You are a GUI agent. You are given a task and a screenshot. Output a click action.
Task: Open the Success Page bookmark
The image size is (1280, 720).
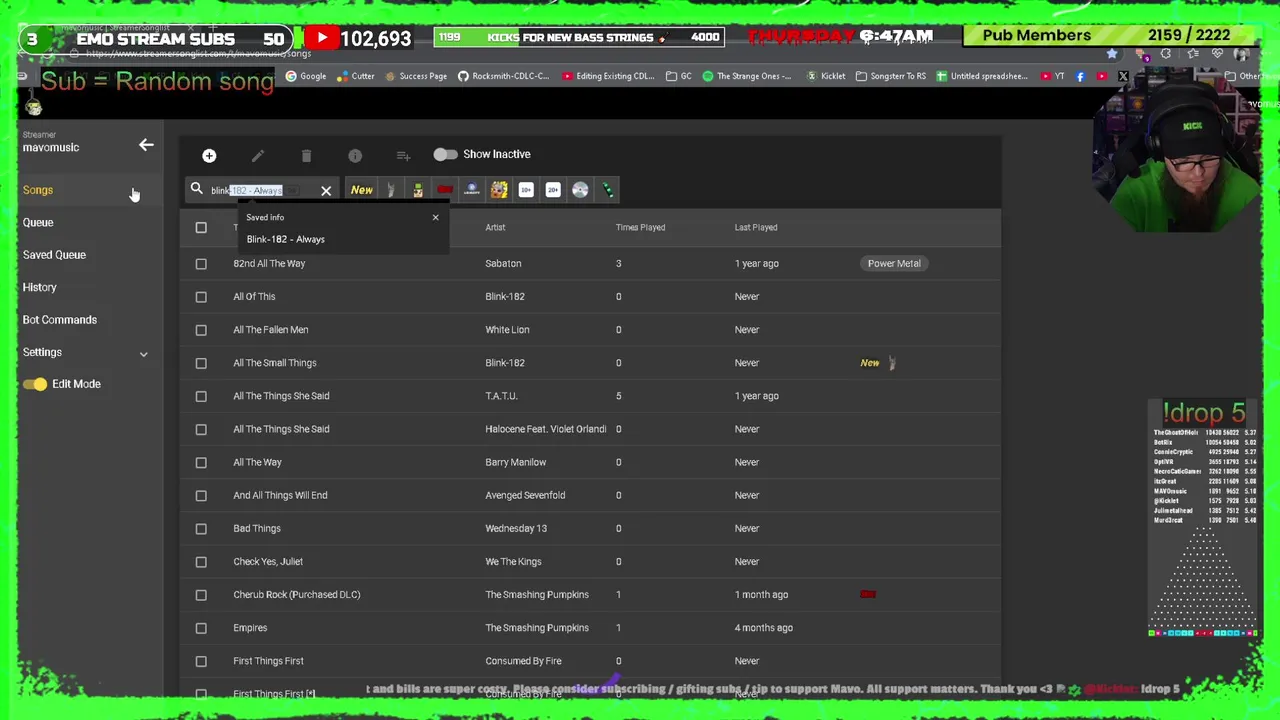[x=416, y=76]
